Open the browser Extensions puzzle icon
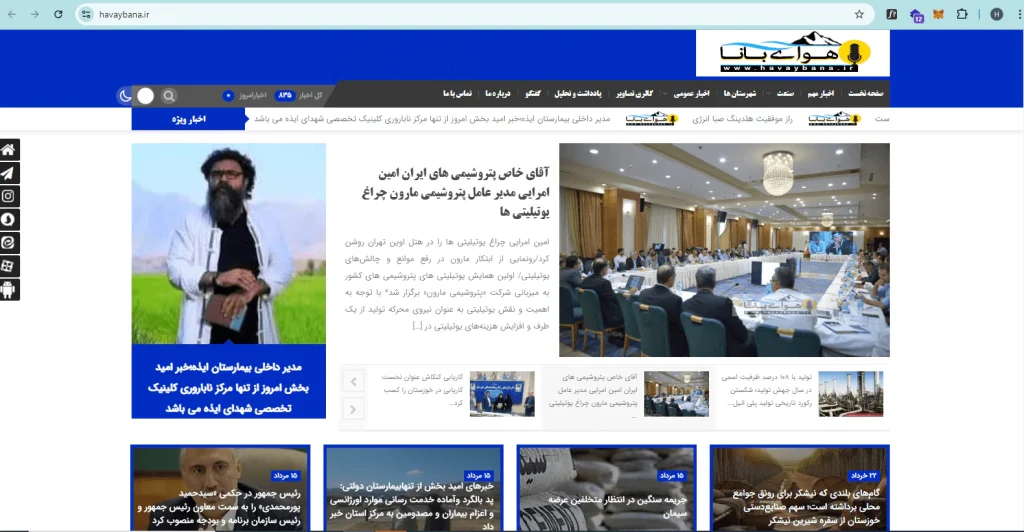 962,14
